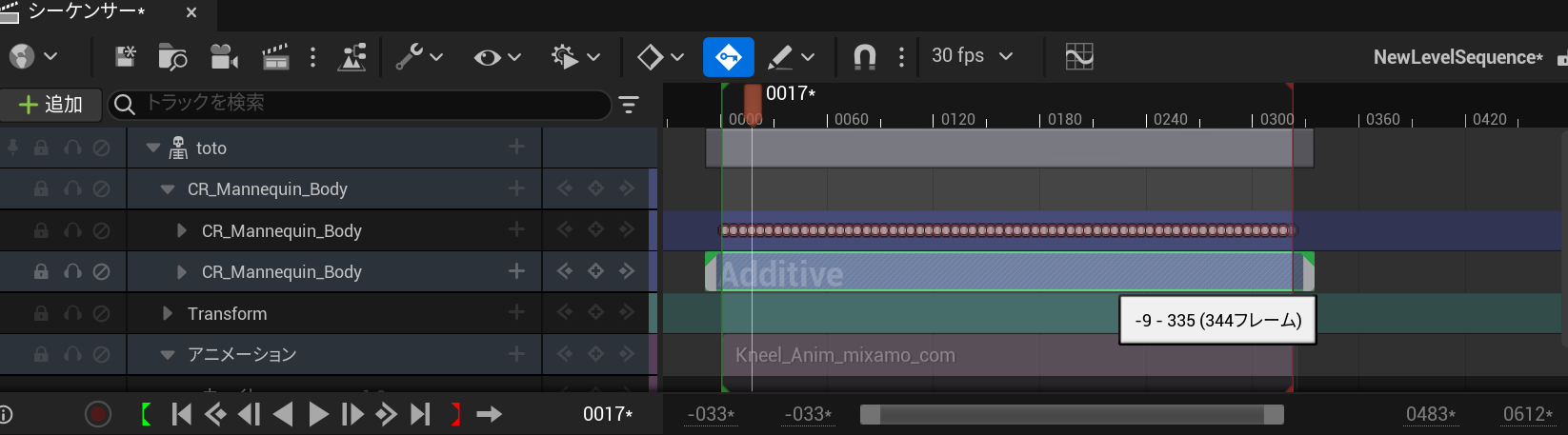The width and height of the screenshot is (1568, 435).
Task: Click the sequence hierarchy icon in toolbar
Action: tap(352, 57)
